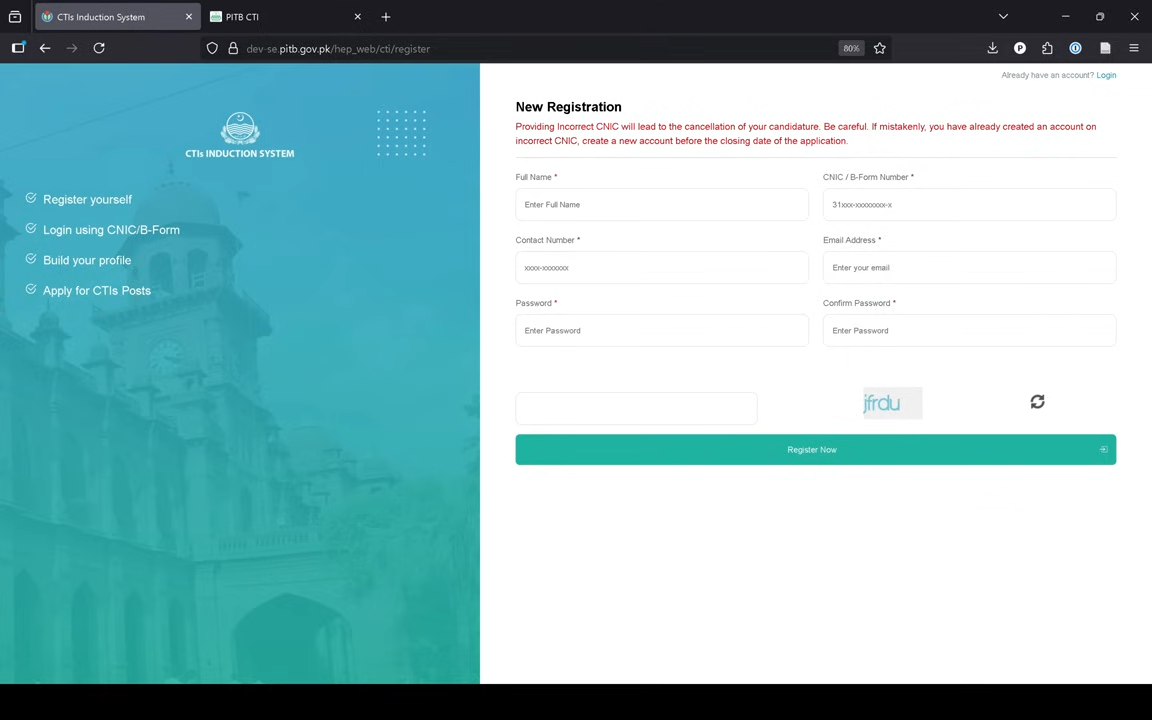The image size is (1152, 720).
Task: Open a new browser tab
Action: pyautogui.click(x=385, y=17)
